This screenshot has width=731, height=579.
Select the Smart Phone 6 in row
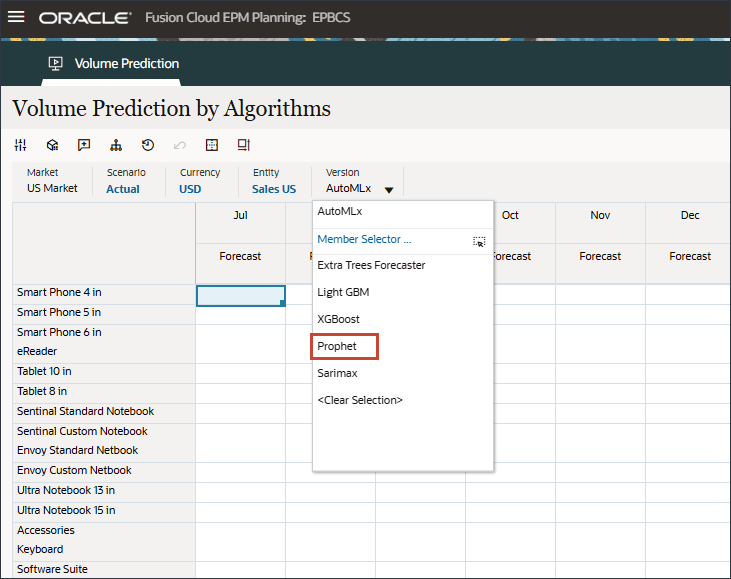point(59,332)
